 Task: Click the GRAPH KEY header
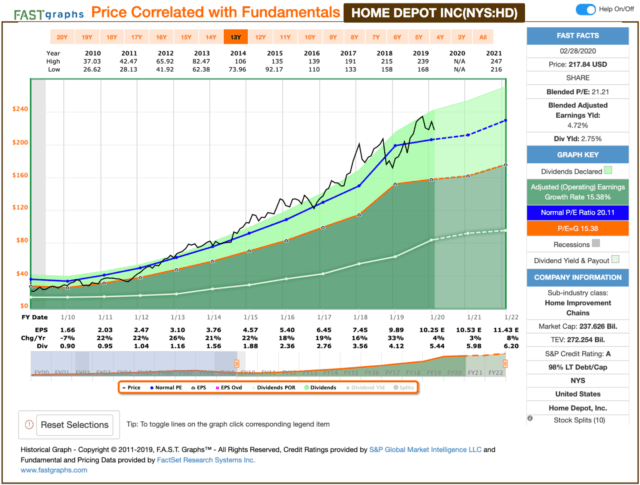[578, 155]
